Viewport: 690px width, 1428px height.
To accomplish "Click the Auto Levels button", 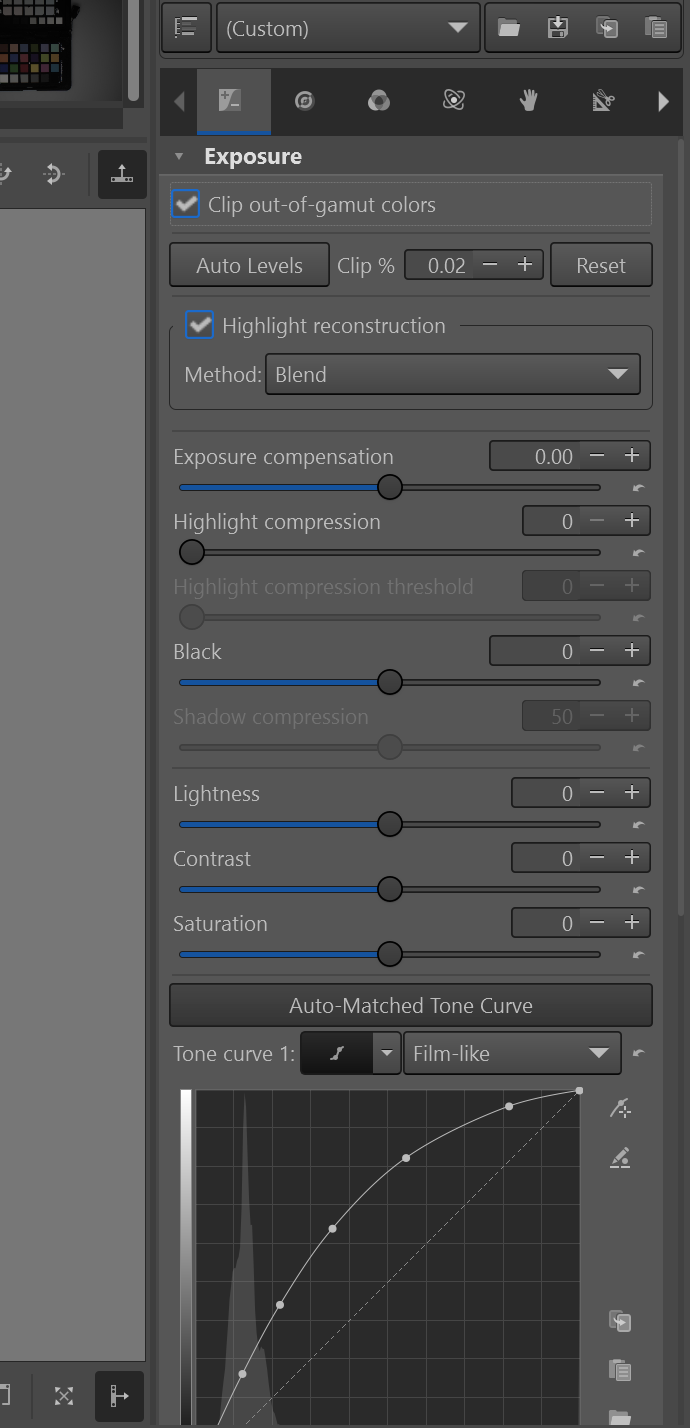I will (249, 266).
